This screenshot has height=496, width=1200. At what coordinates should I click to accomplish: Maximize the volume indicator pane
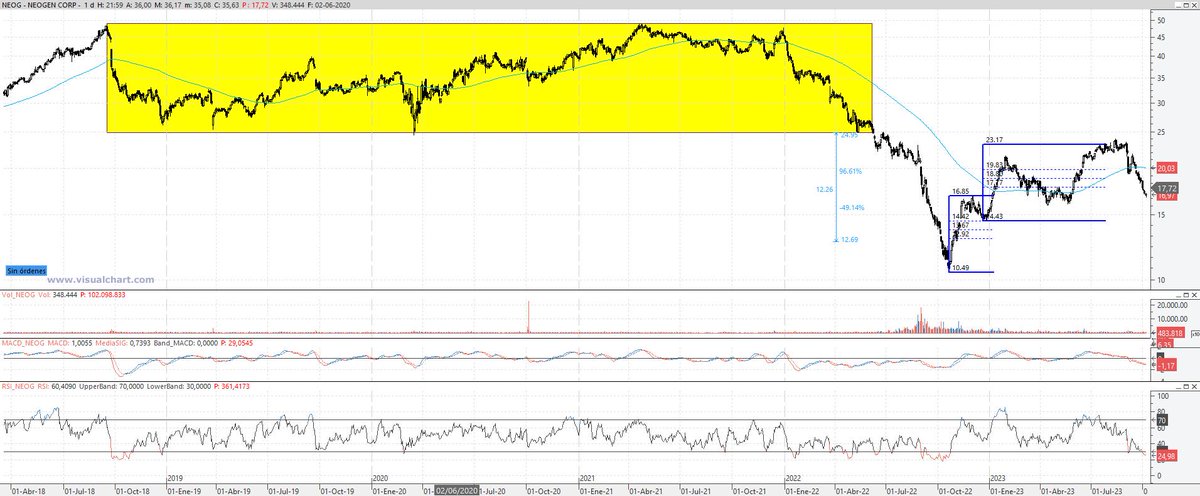click(1185, 296)
